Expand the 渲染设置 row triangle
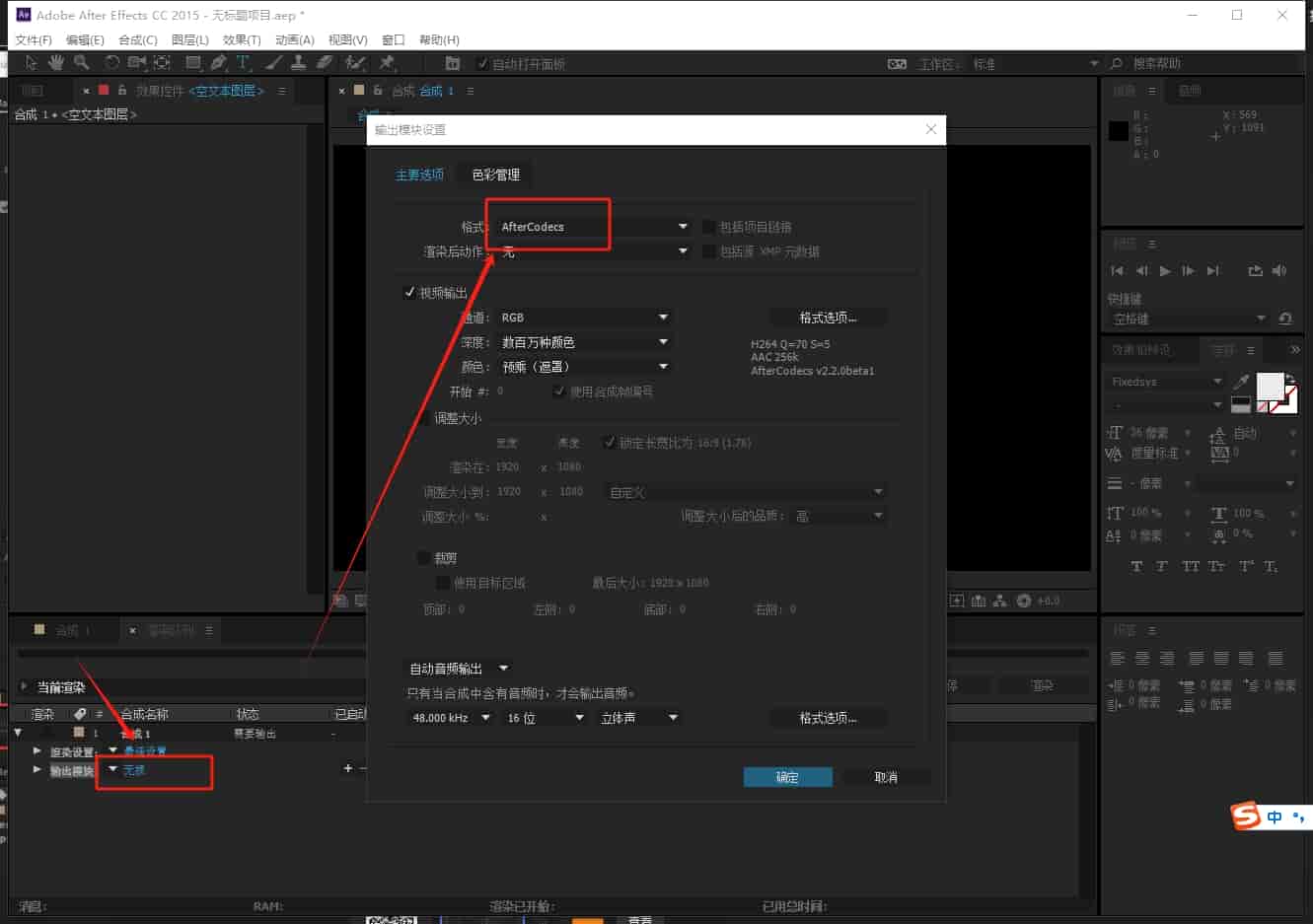The height and width of the screenshot is (924, 1313). 37,750
